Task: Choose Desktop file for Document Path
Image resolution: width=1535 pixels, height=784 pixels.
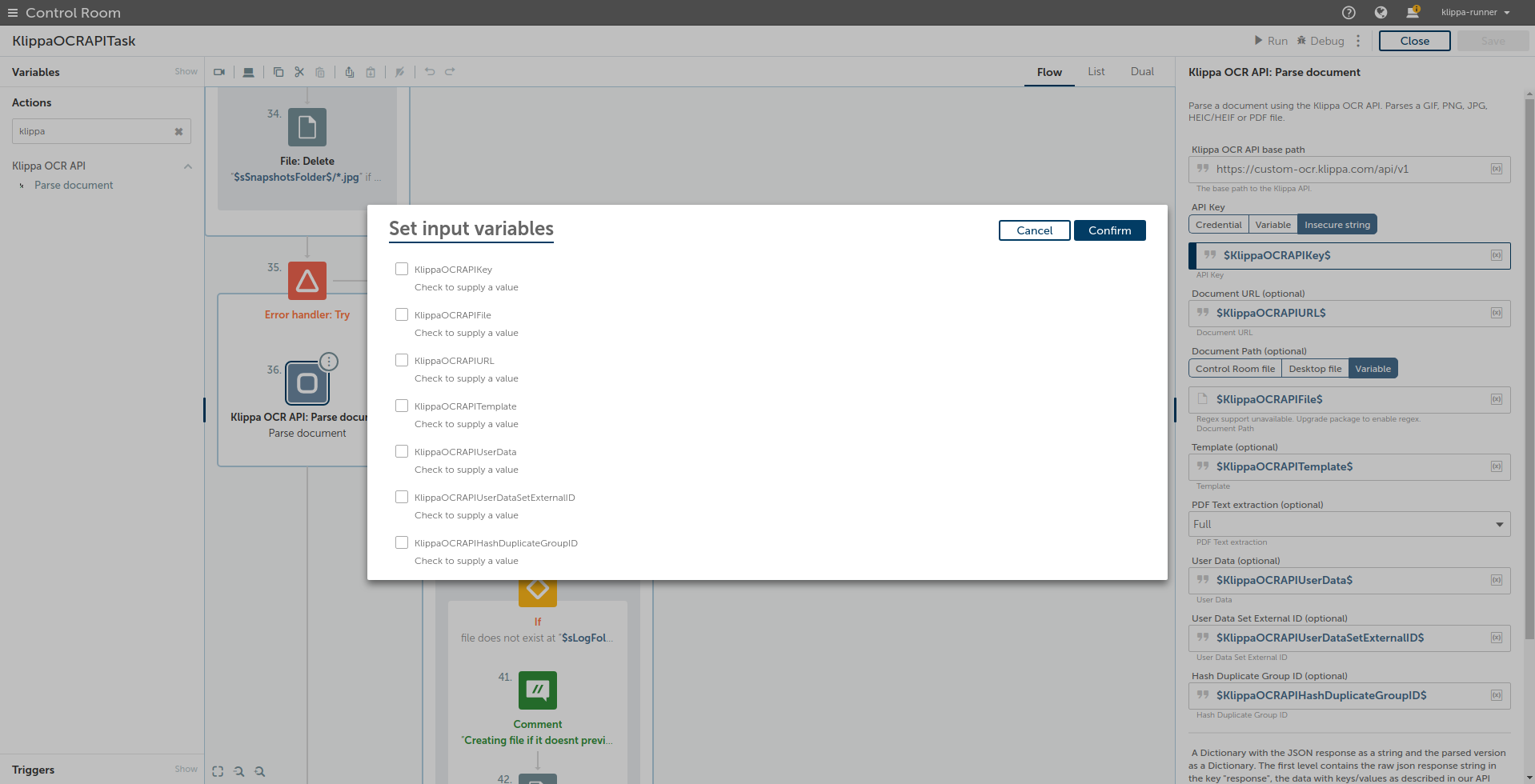Action: [1315, 369]
